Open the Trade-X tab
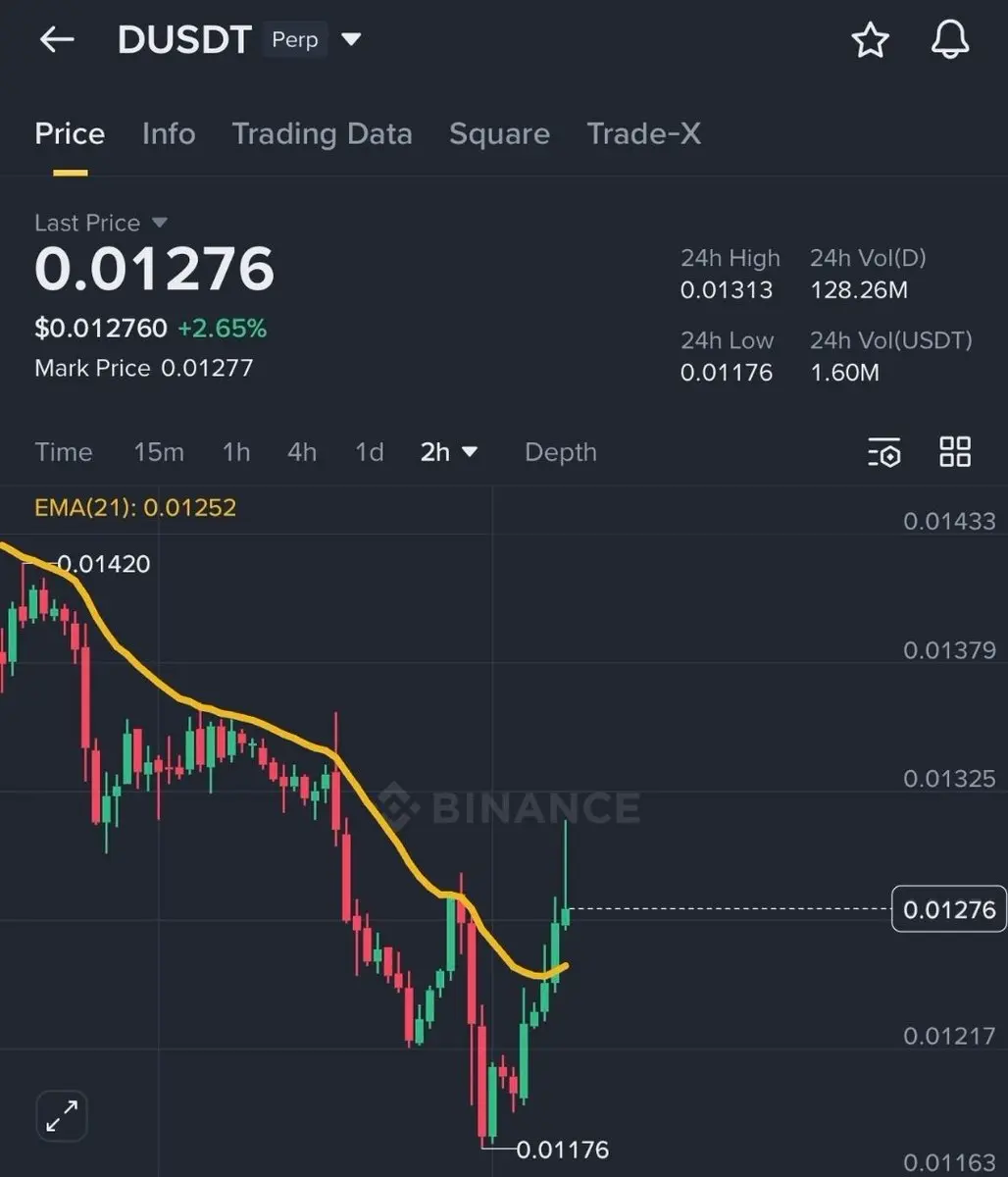This screenshot has height=1177, width=1008. tap(644, 133)
